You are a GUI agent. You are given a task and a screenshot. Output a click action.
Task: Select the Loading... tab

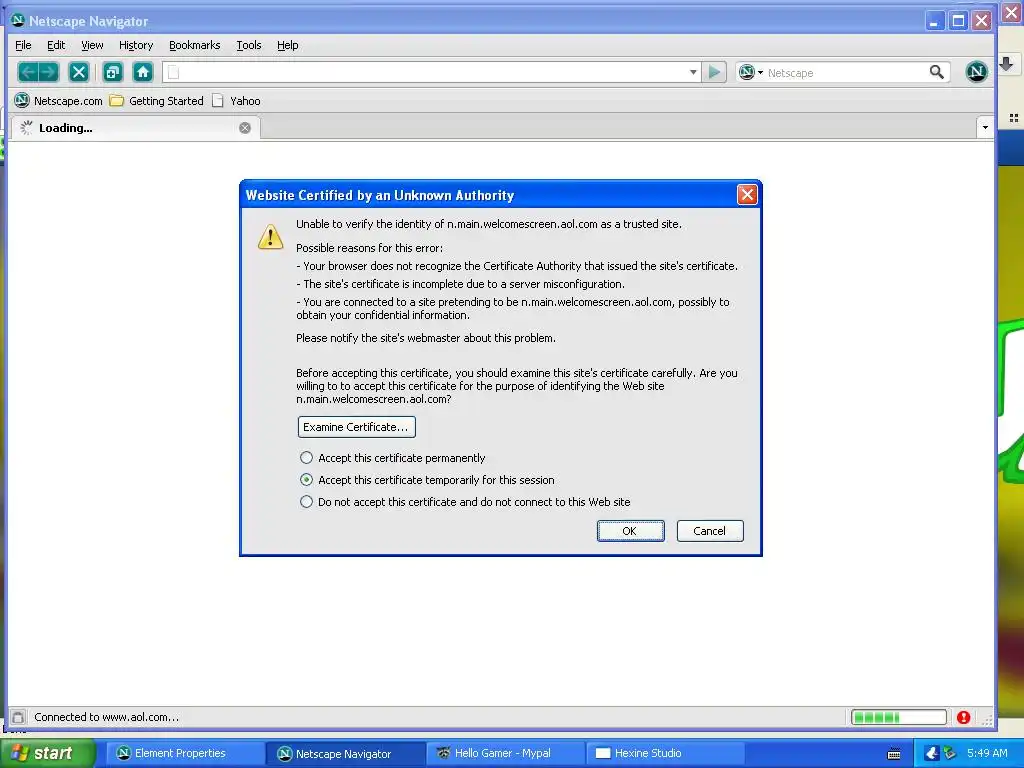(x=136, y=128)
